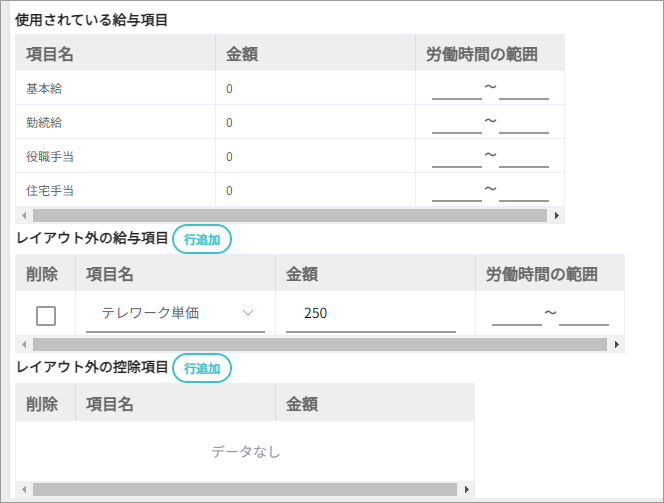Open the テレワーク単価 item name dropdown
Image resolution: width=664 pixels, height=503 pixels.
pos(175,314)
